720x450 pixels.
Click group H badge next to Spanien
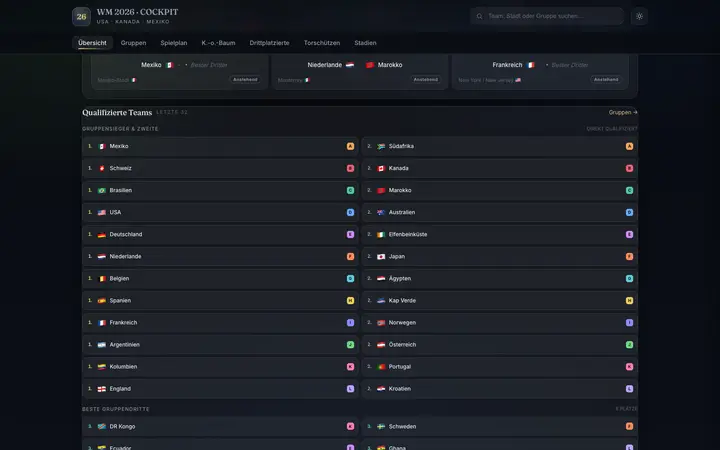(350, 301)
